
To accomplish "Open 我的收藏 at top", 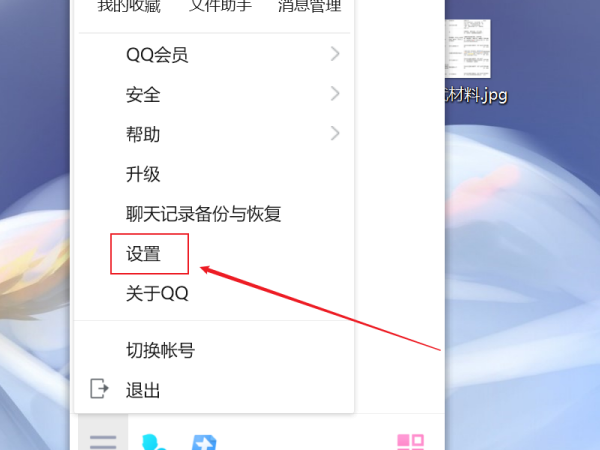I will click(129, 6).
